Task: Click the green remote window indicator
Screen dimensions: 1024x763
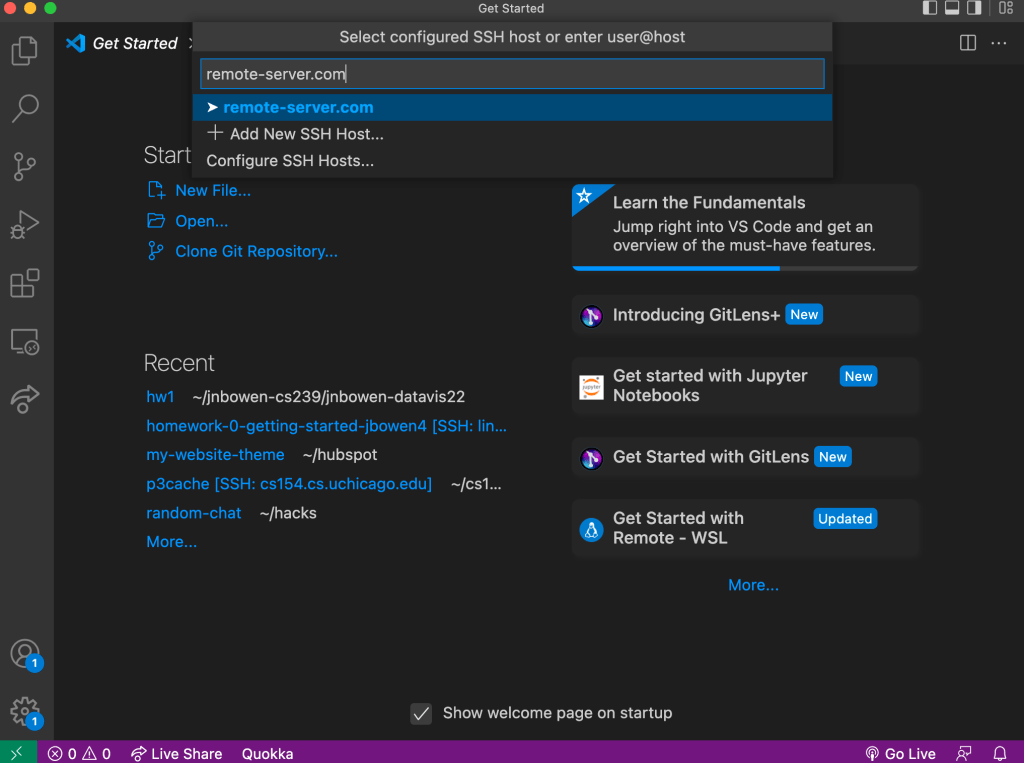Action: click(18, 753)
